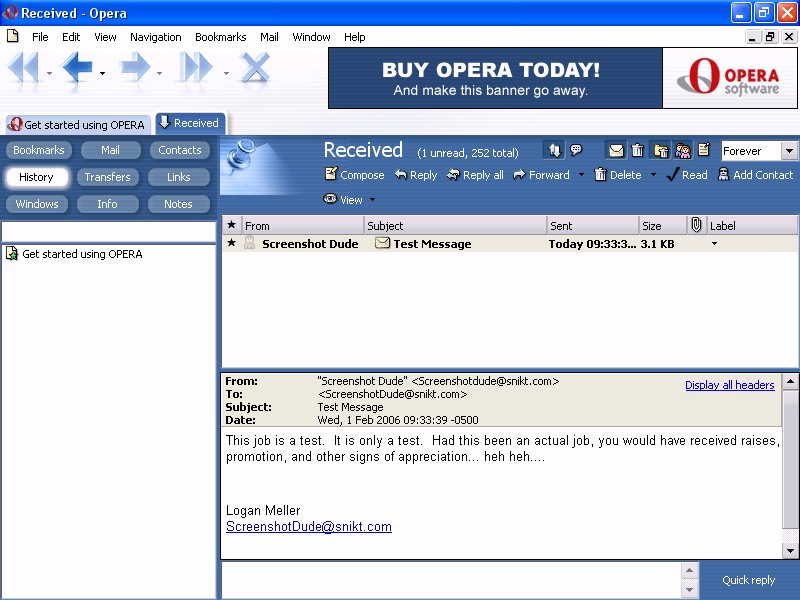Open Notes panel button
This screenshot has height=600, width=800.
179,204
